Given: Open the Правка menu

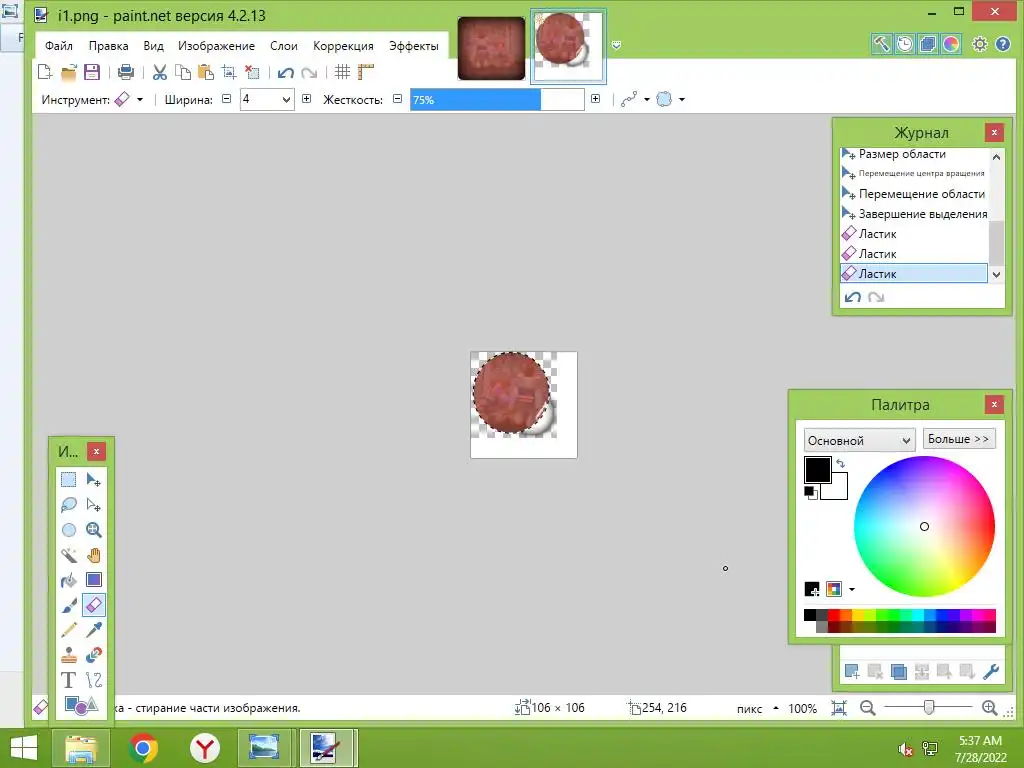Looking at the screenshot, I should pos(108,46).
